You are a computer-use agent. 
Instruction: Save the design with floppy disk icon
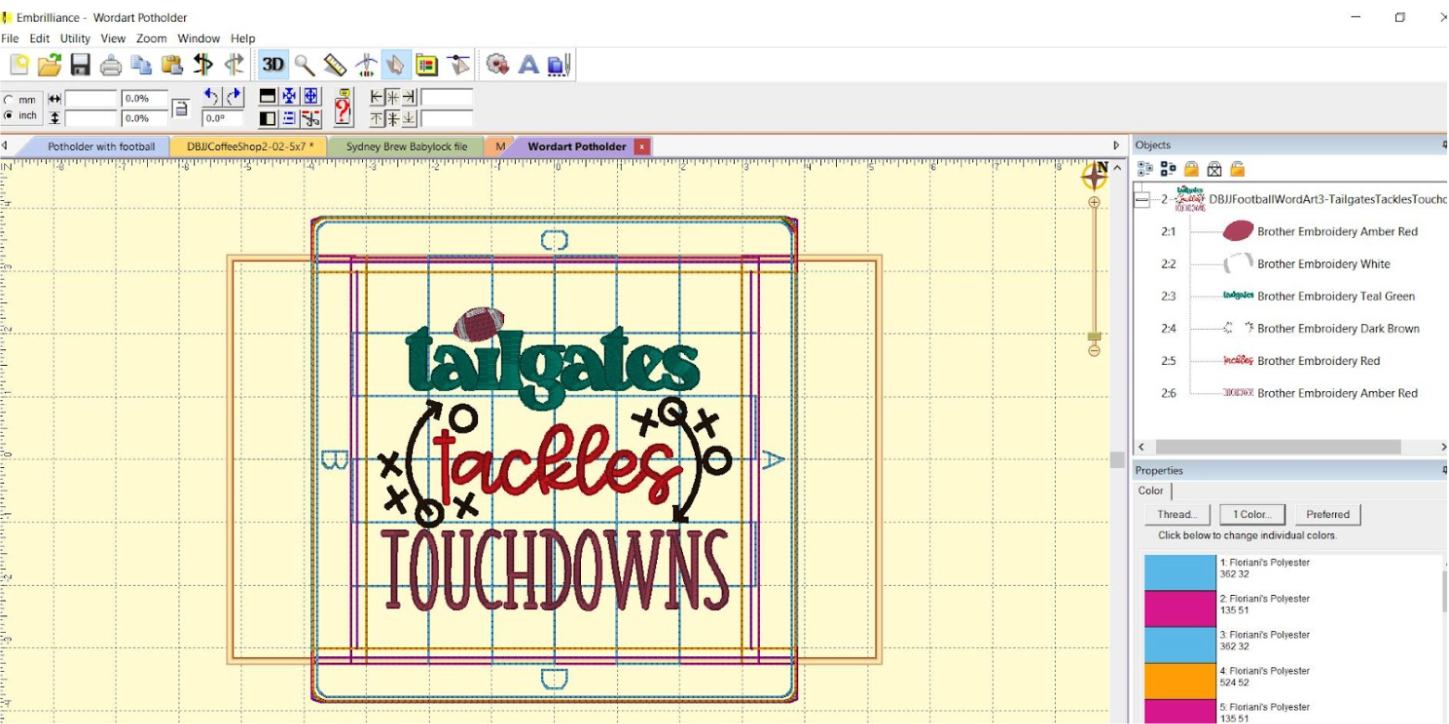click(x=80, y=65)
